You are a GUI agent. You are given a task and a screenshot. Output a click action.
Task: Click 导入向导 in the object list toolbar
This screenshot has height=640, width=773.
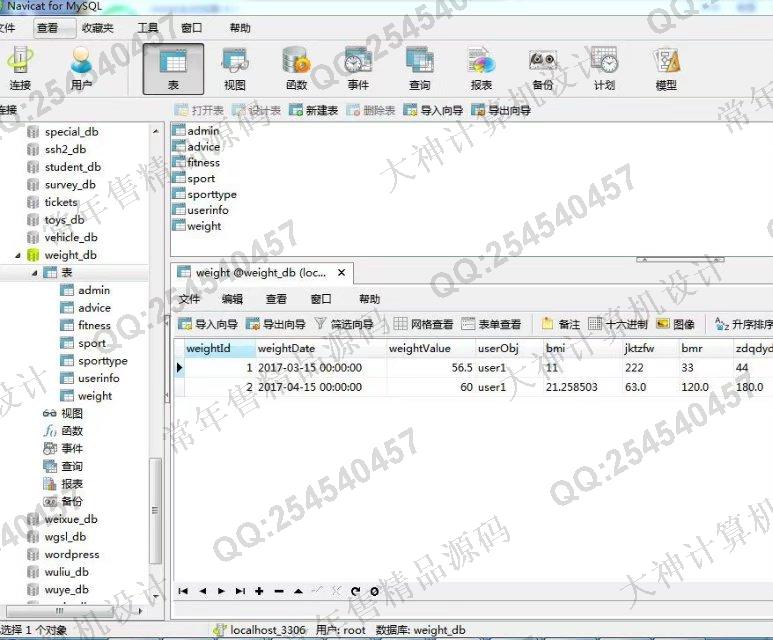tap(433, 110)
